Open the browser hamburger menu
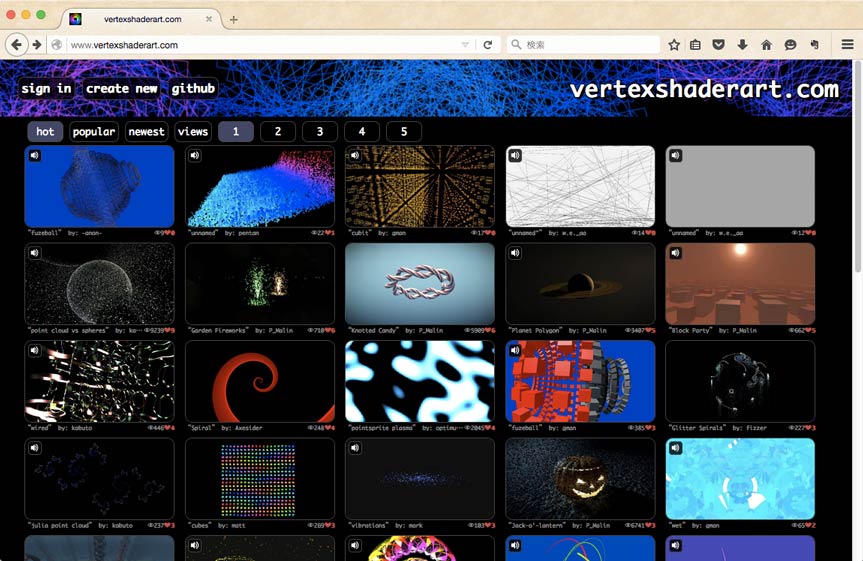 pyautogui.click(x=848, y=45)
